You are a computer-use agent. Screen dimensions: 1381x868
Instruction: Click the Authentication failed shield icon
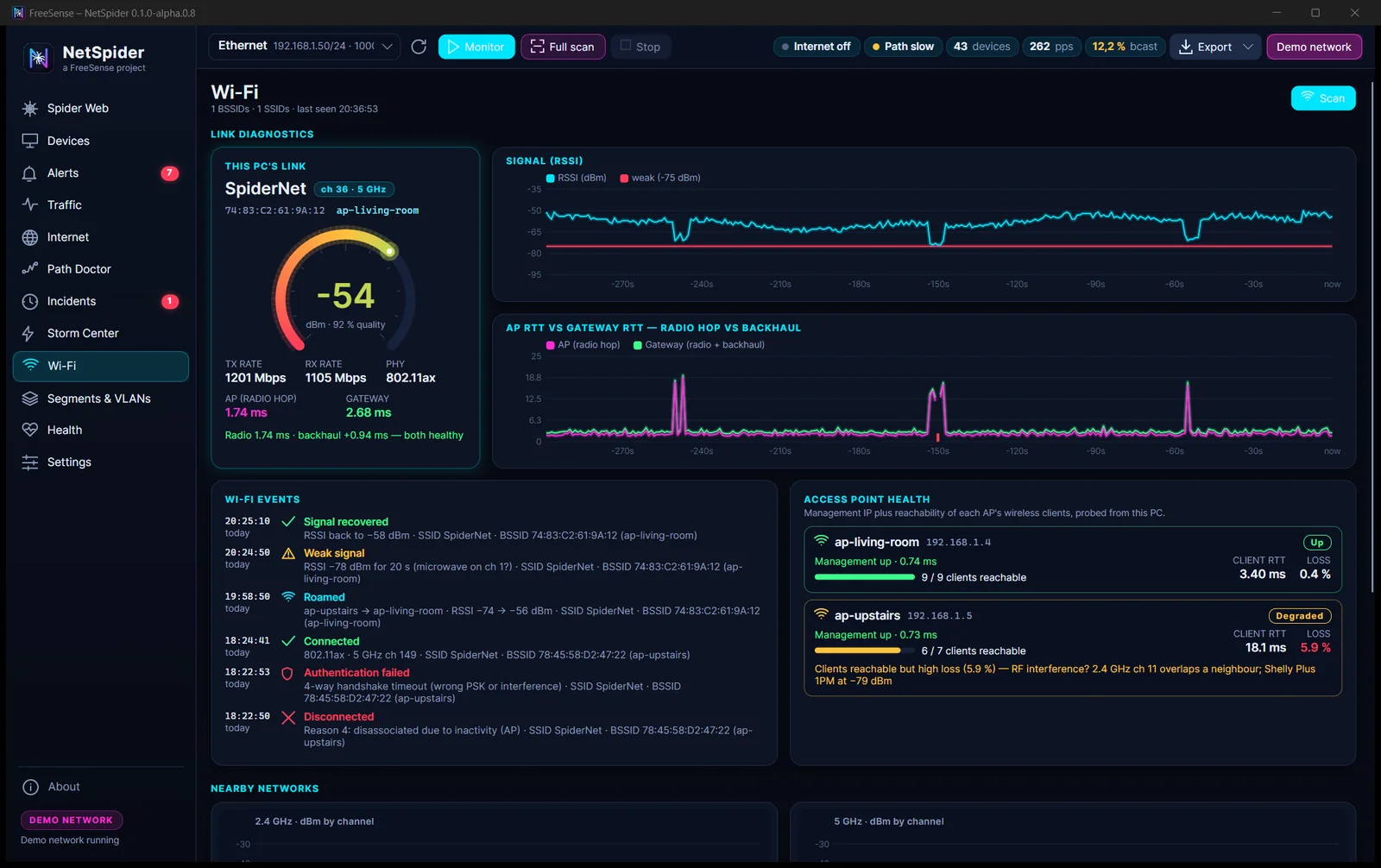point(287,674)
